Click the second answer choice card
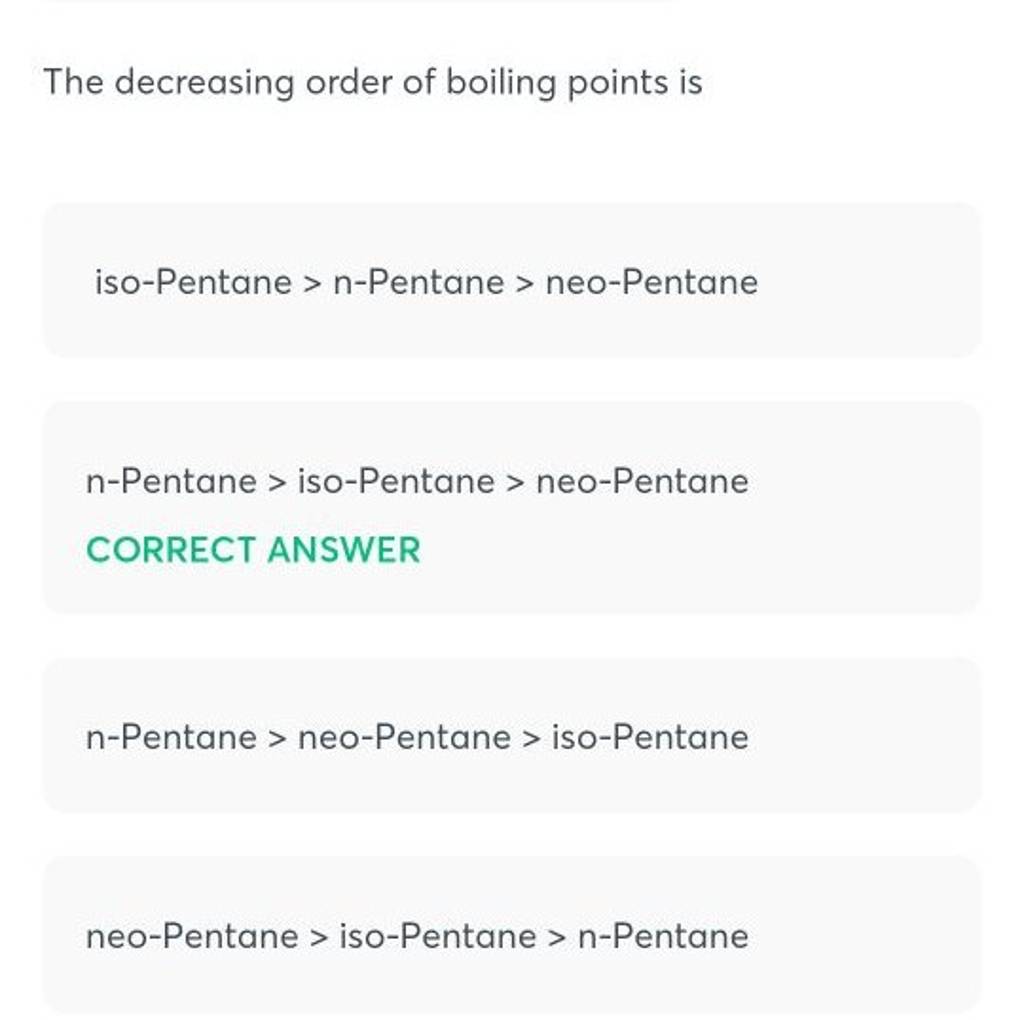The image size is (1024, 1020). coord(512,505)
